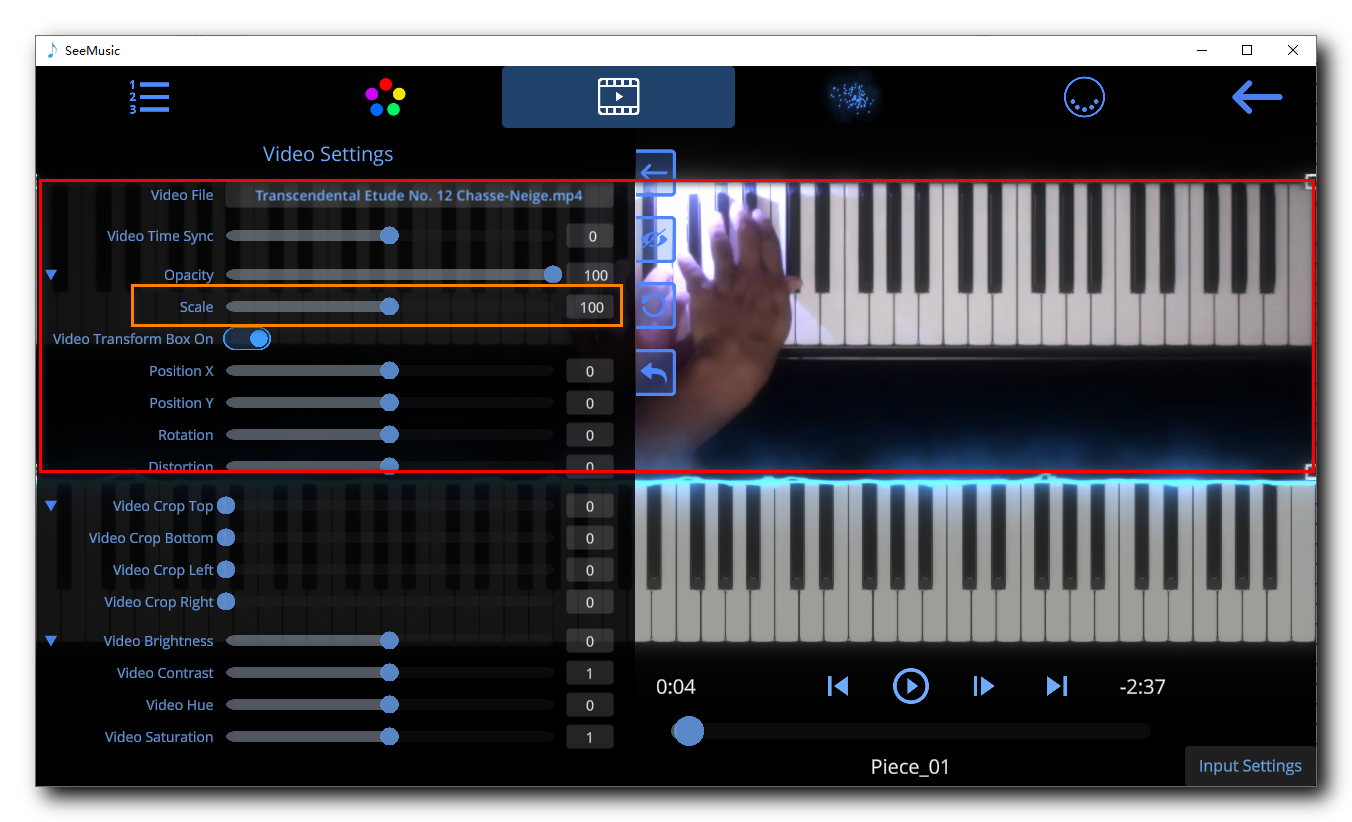Toggle the crossed-eye visibility button
Screen dimensions: 1352x822
click(x=655, y=240)
